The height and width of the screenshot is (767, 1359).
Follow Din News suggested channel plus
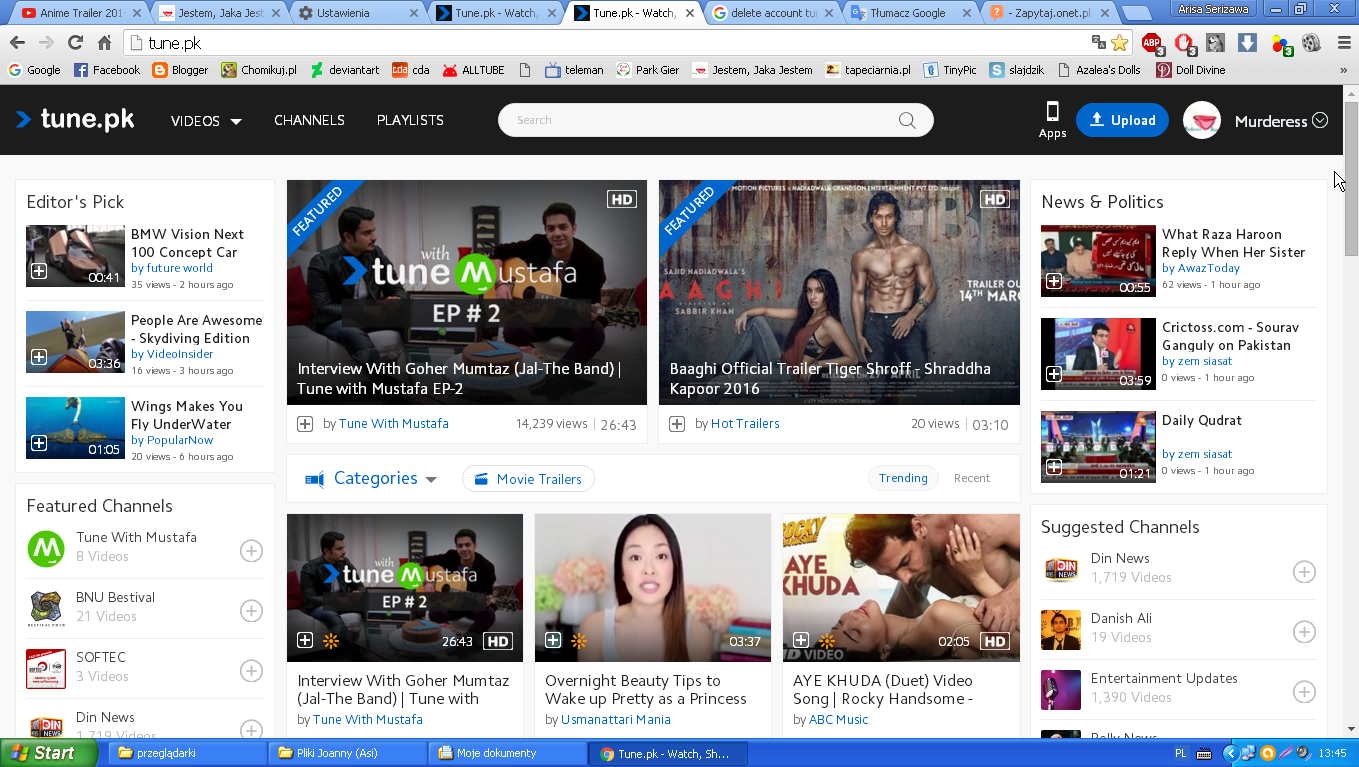click(1304, 572)
